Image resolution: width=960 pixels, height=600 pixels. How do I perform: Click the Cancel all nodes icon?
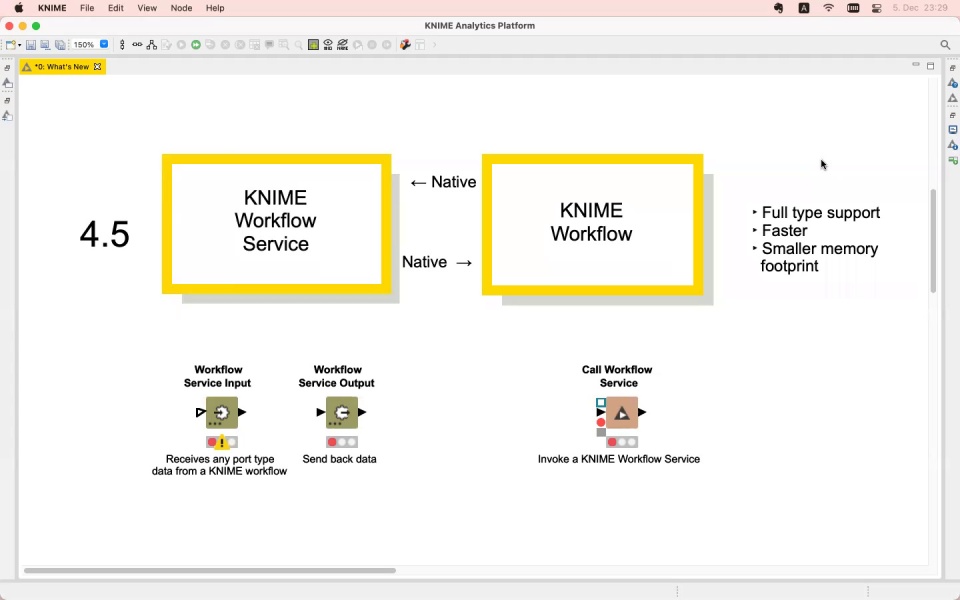pyautogui.click(x=240, y=45)
